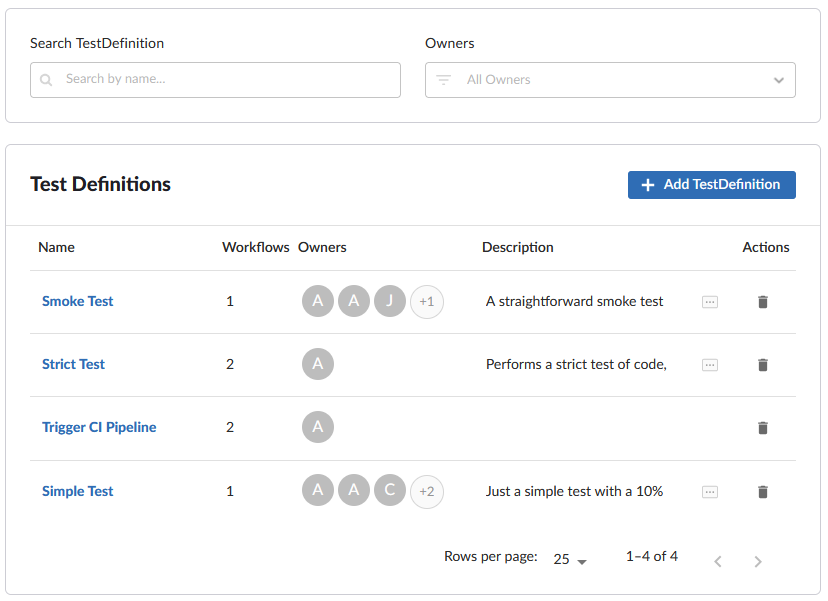Go to next page of results
828x601 pixels.
point(758,562)
